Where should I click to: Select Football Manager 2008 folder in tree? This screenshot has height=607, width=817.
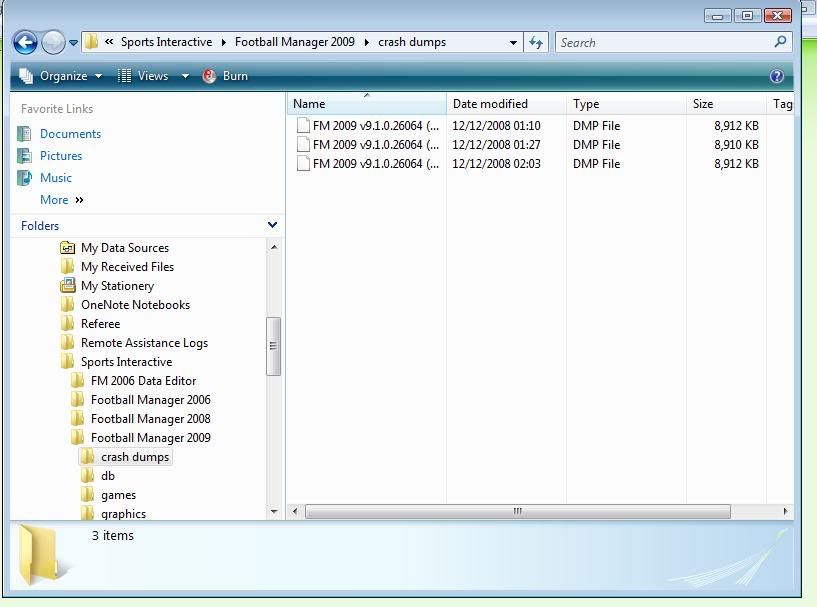tap(151, 419)
